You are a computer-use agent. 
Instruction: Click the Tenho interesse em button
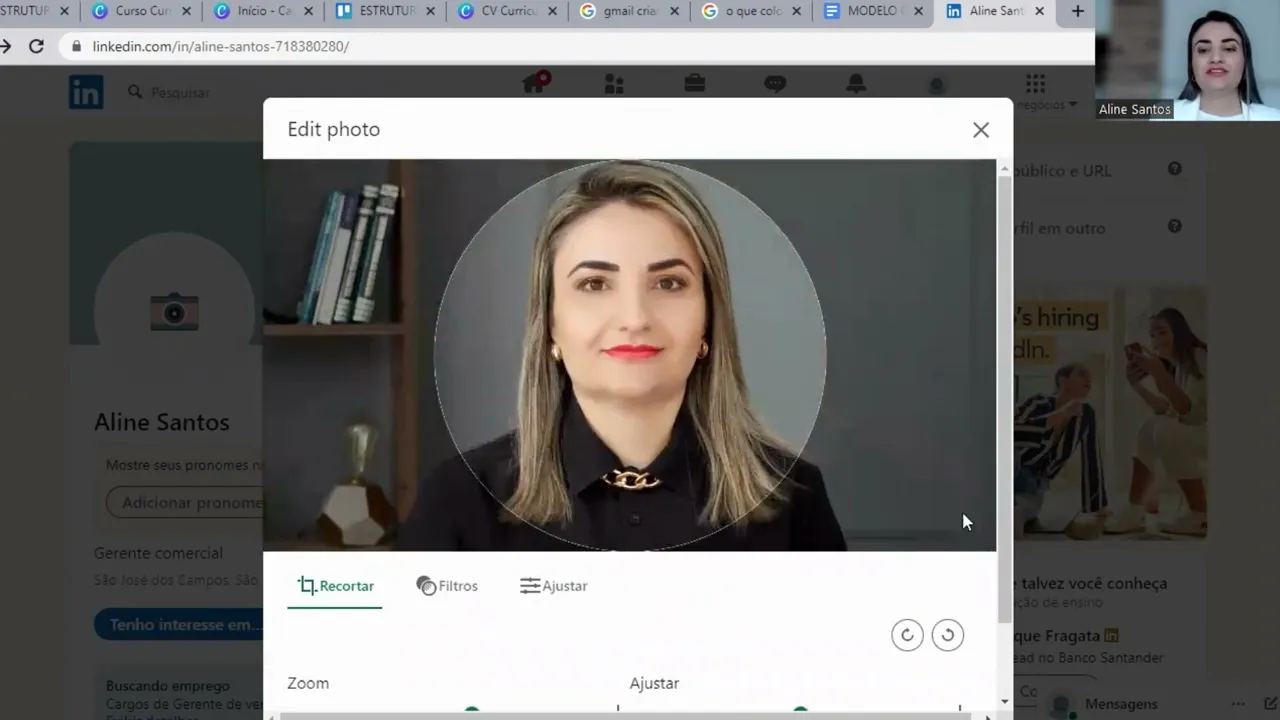tap(179, 624)
